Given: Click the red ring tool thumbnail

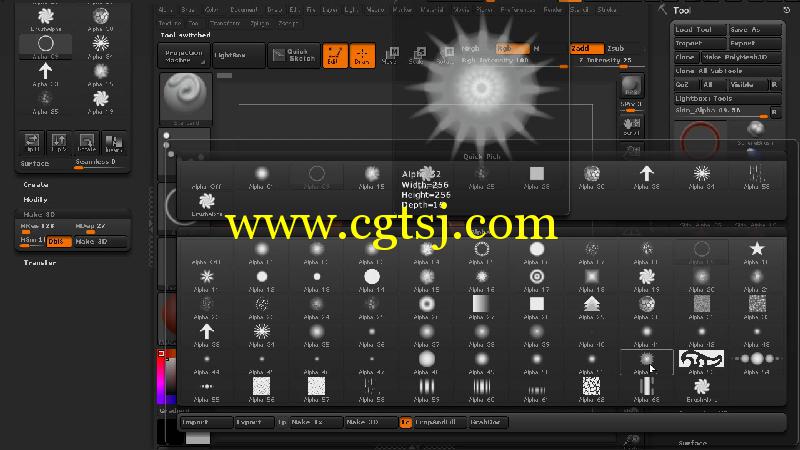Looking at the screenshot, I should point(700,138).
